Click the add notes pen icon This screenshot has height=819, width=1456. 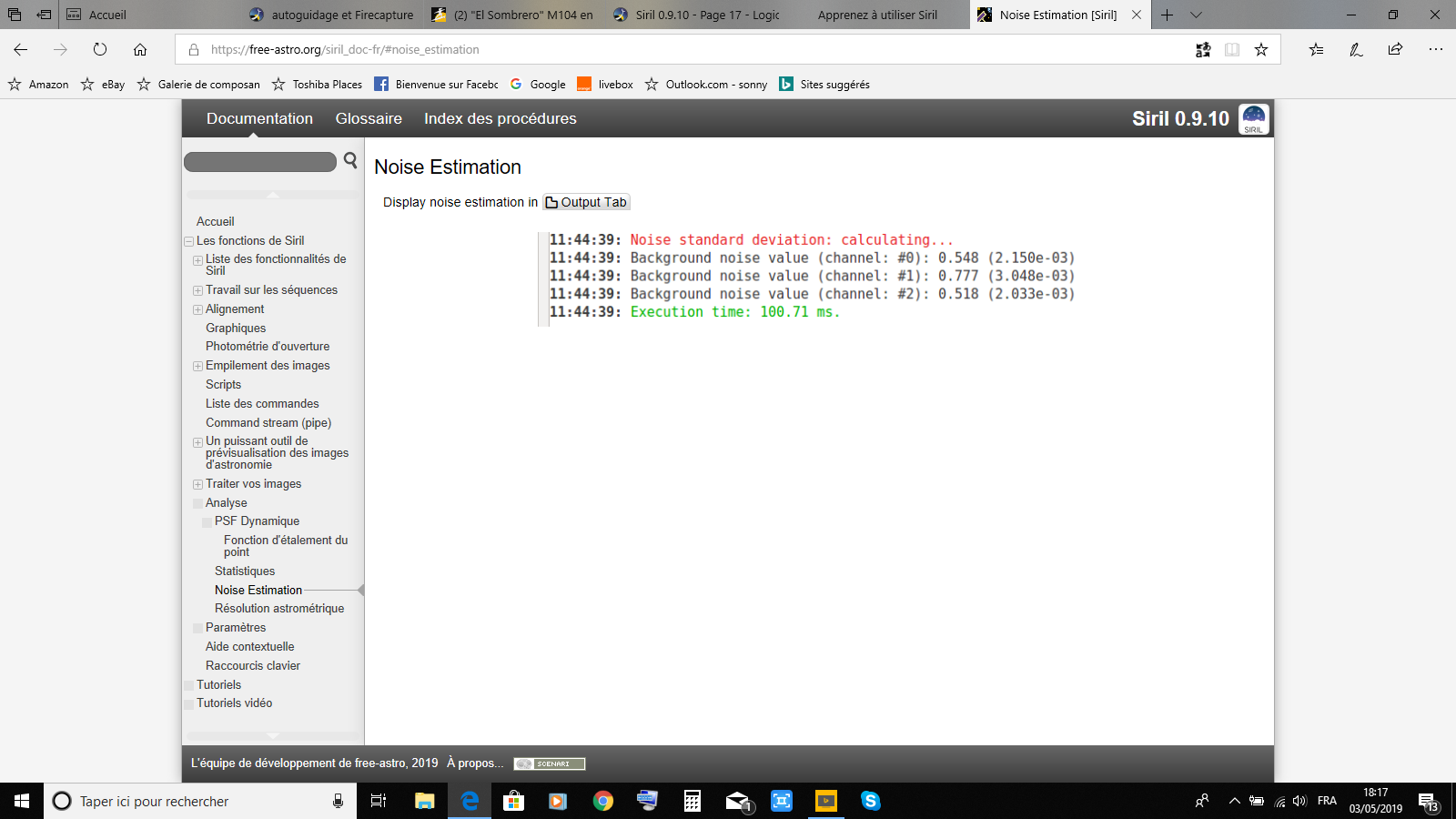click(1356, 50)
